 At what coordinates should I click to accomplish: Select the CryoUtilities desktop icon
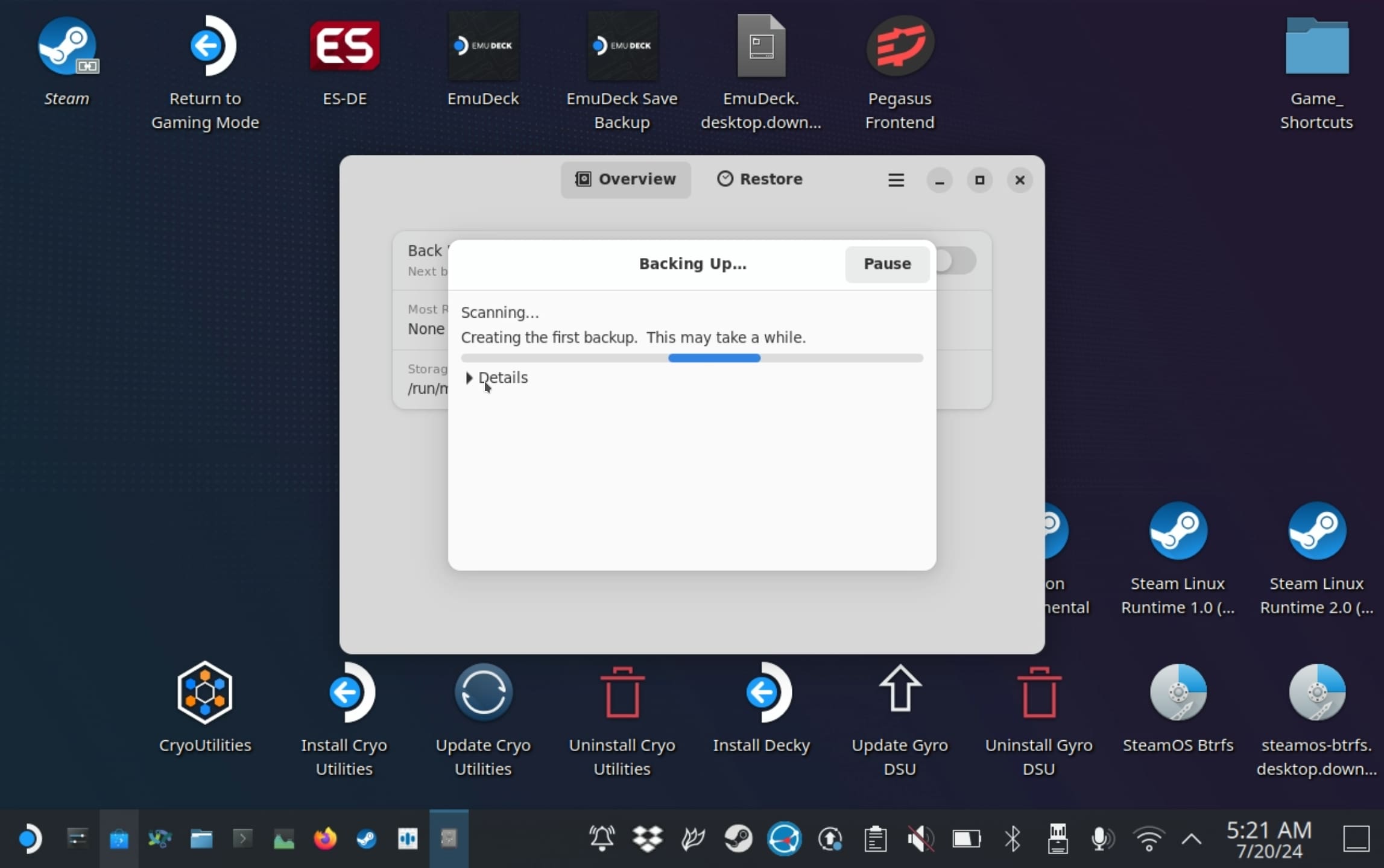tap(205, 708)
